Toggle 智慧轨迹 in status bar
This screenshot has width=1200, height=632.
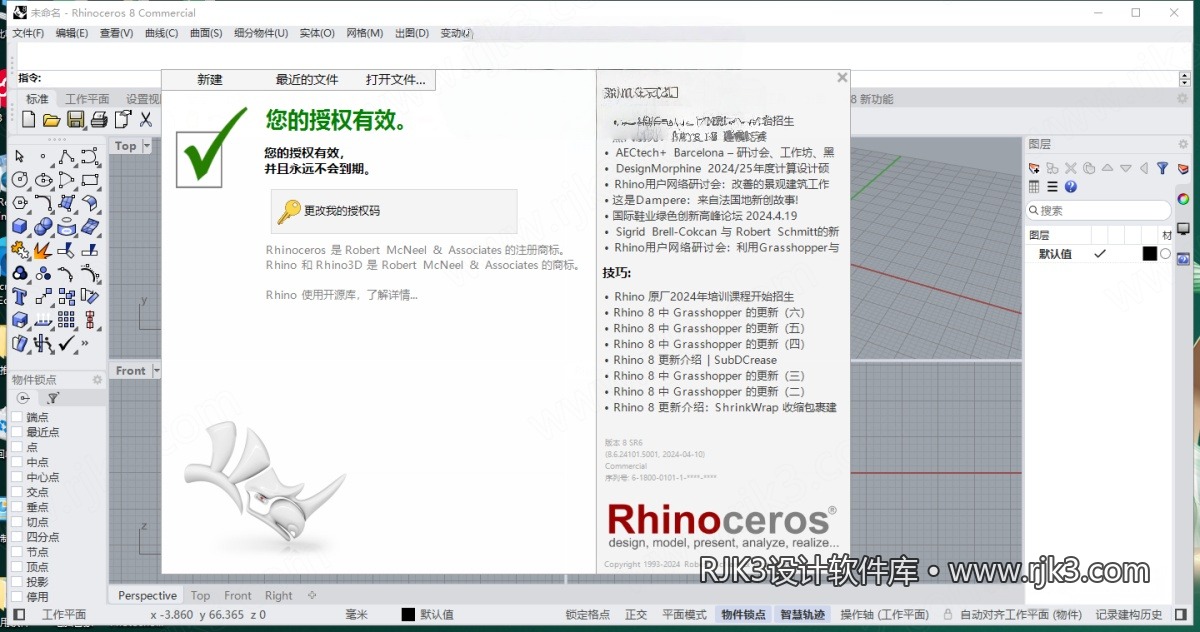coord(803,614)
